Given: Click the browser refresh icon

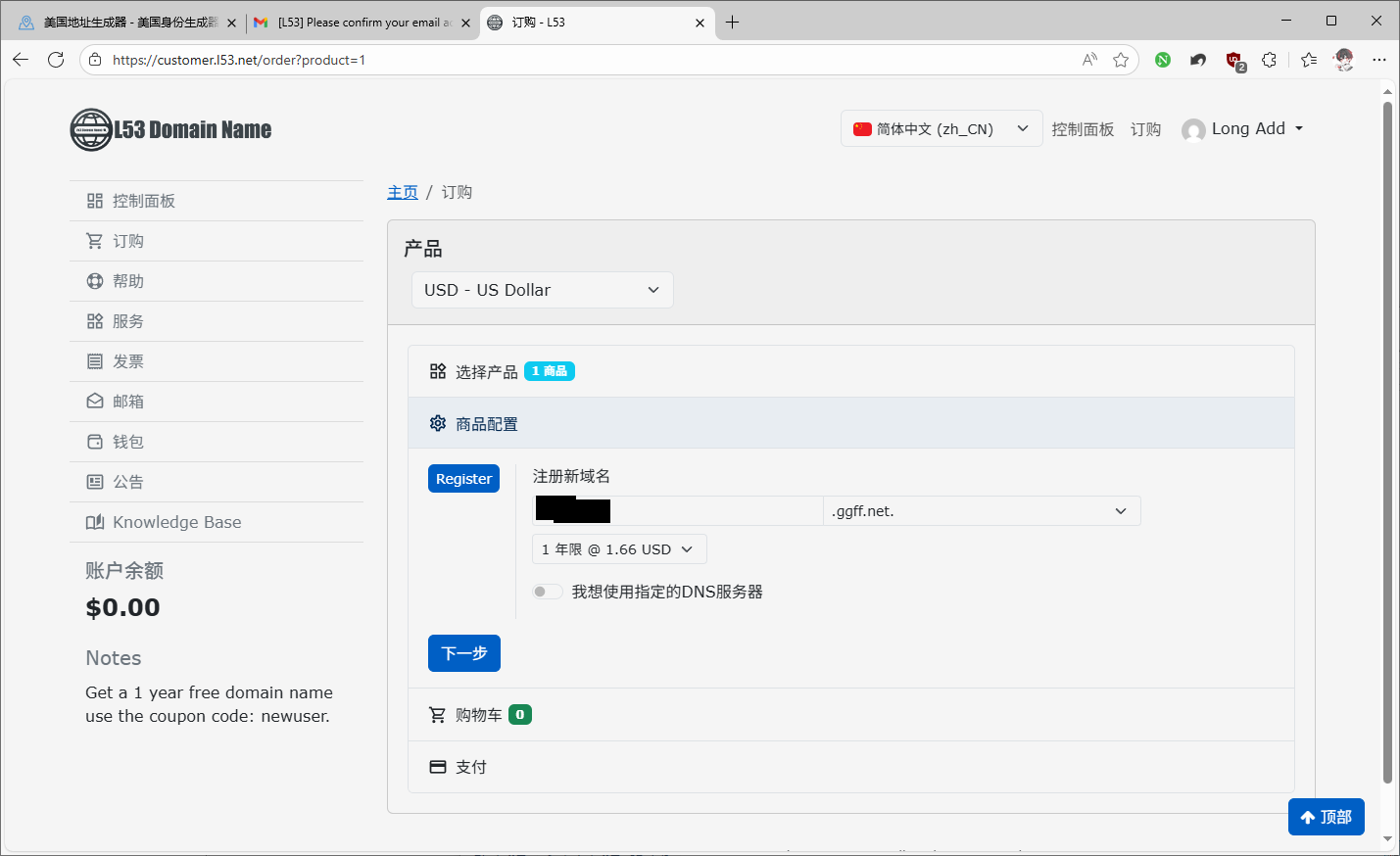Looking at the screenshot, I should coord(56,60).
